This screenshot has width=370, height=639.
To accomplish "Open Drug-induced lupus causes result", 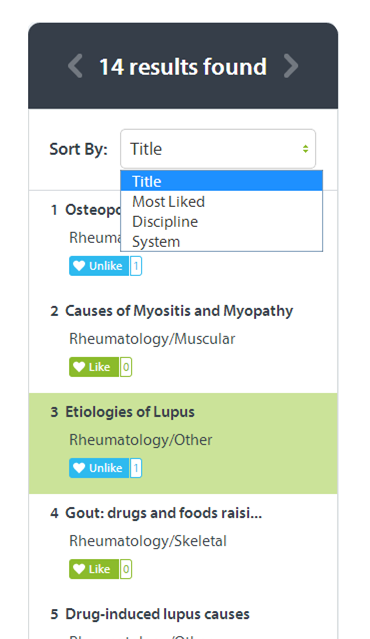I will click(157, 614).
